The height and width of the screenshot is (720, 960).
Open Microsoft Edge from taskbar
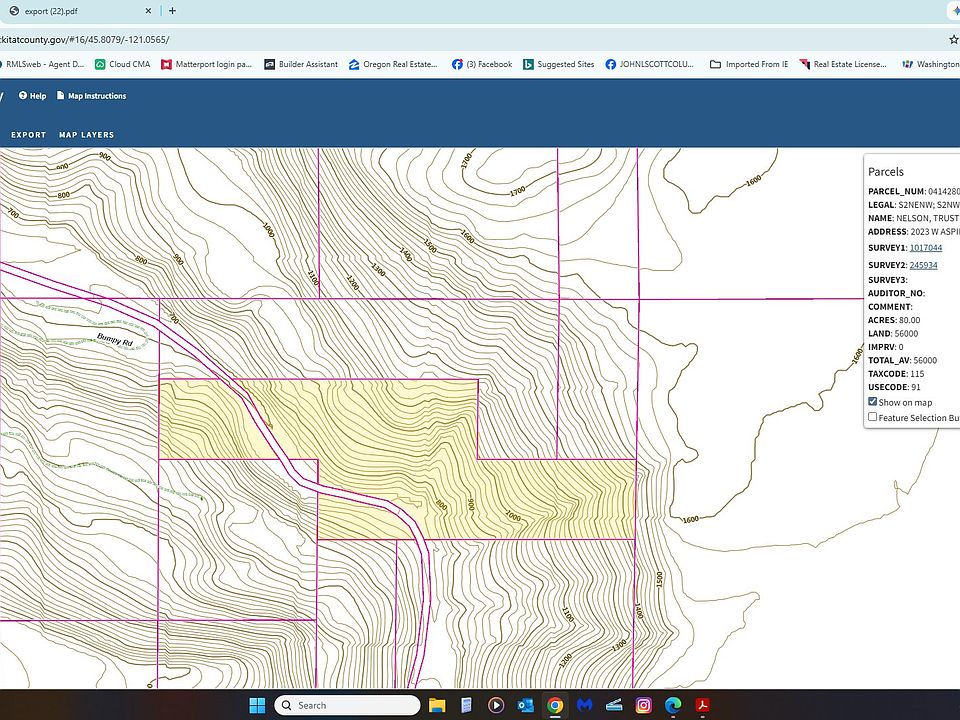click(673, 705)
